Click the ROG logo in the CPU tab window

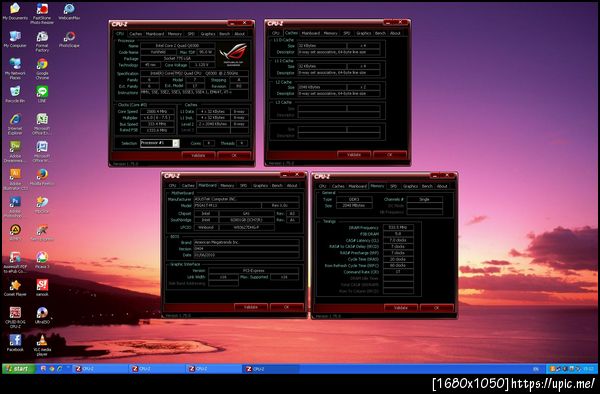point(233,55)
